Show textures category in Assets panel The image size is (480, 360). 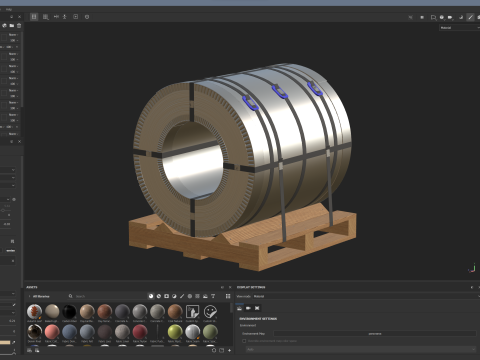tap(197, 296)
